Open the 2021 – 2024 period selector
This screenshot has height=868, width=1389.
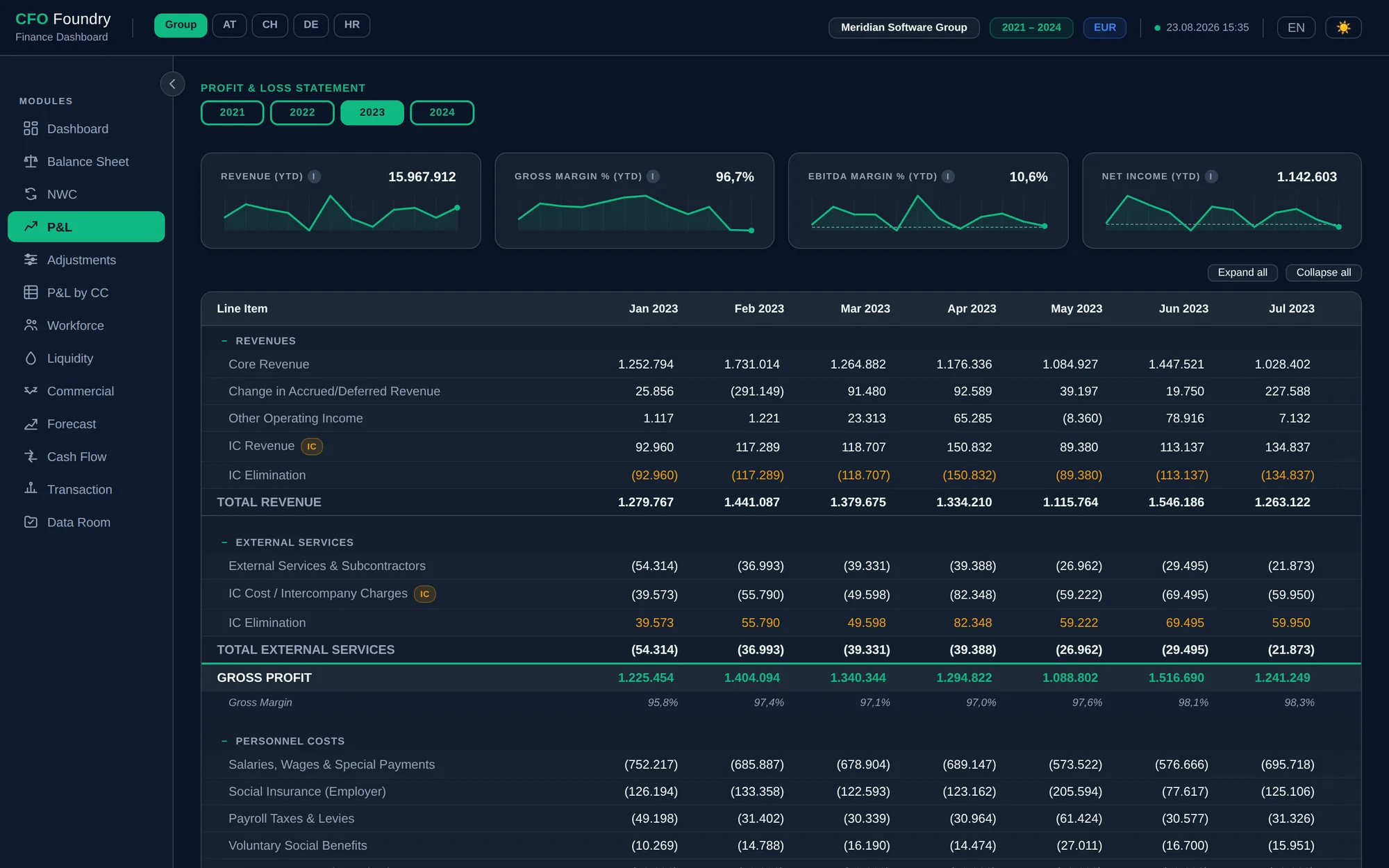[1031, 28]
